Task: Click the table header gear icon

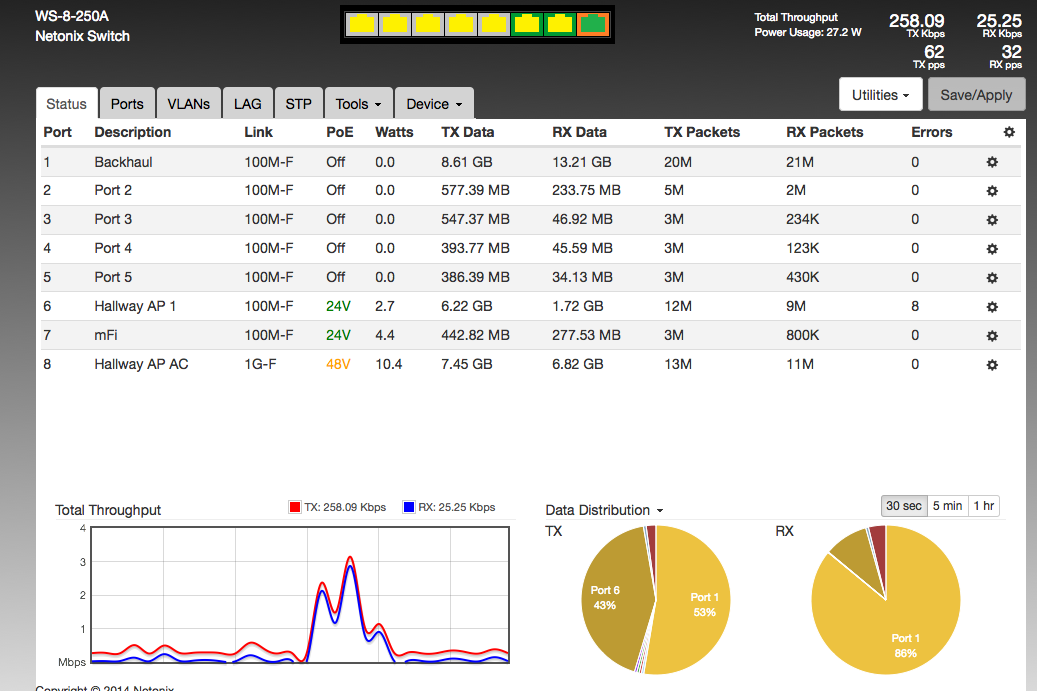Action: click(1009, 132)
